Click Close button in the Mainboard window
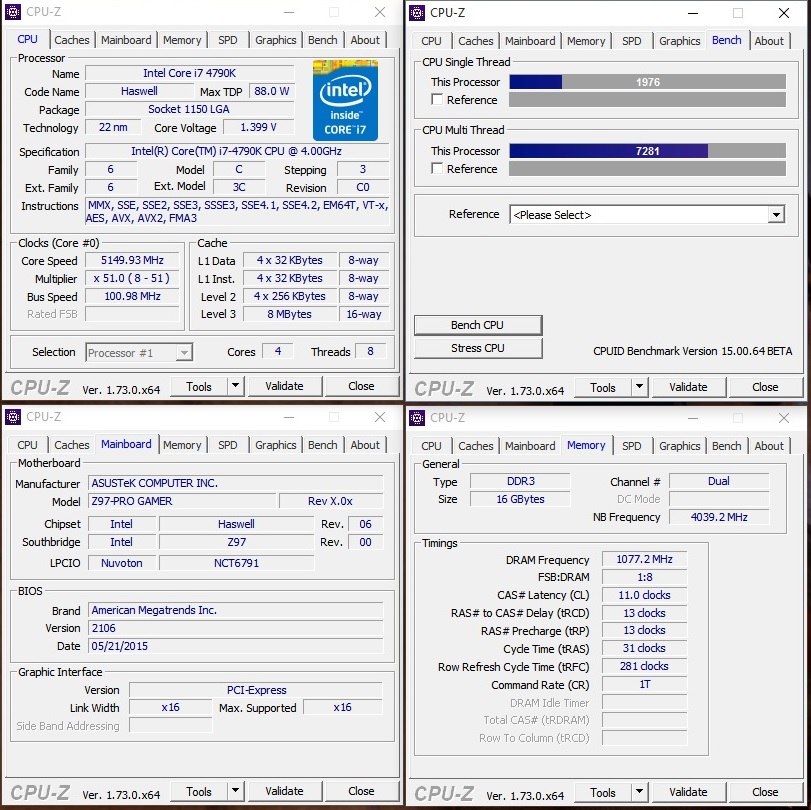 pos(361,791)
